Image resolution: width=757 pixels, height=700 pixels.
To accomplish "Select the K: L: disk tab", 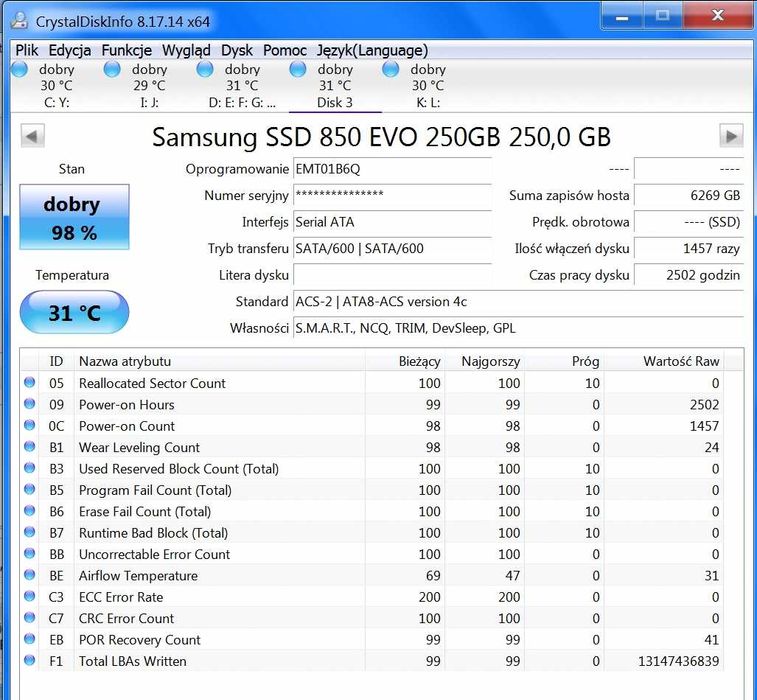I will click(428, 86).
